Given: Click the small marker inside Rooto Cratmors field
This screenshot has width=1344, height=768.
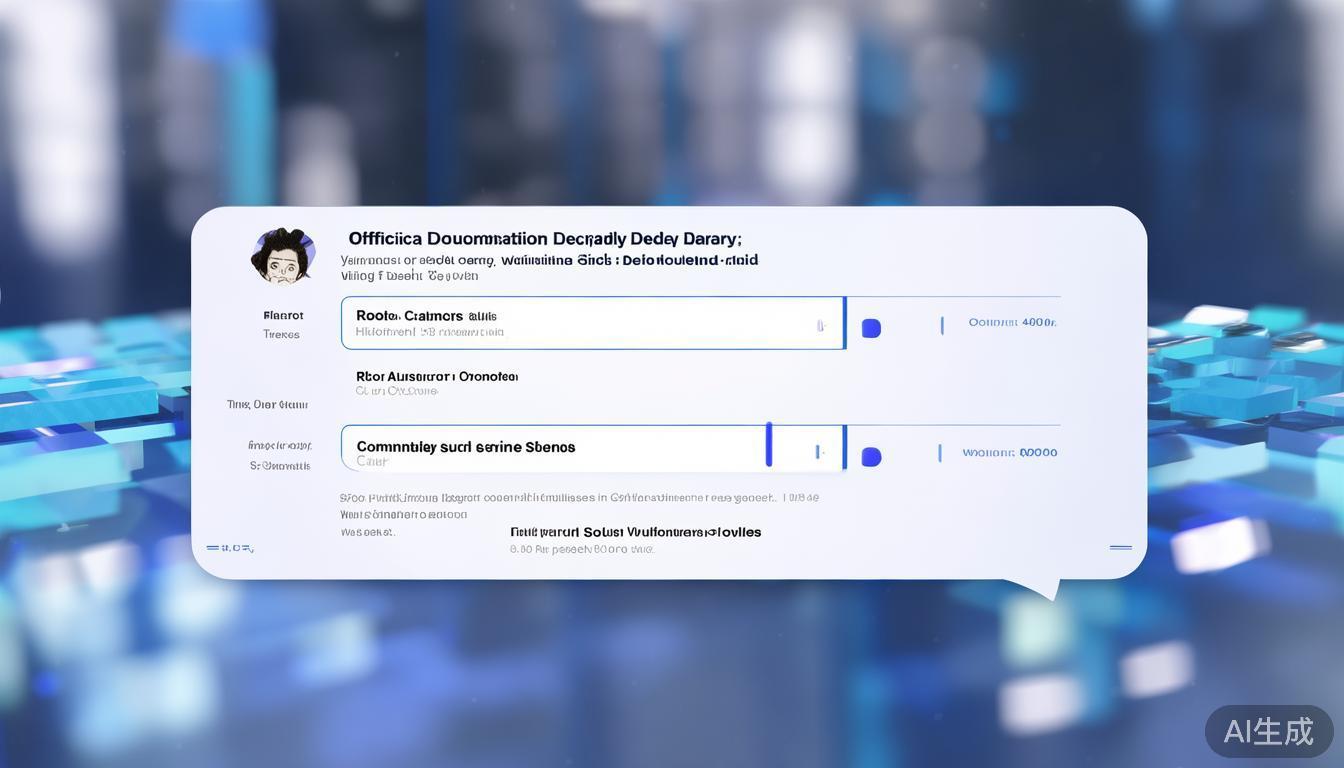Looking at the screenshot, I should (x=820, y=325).
